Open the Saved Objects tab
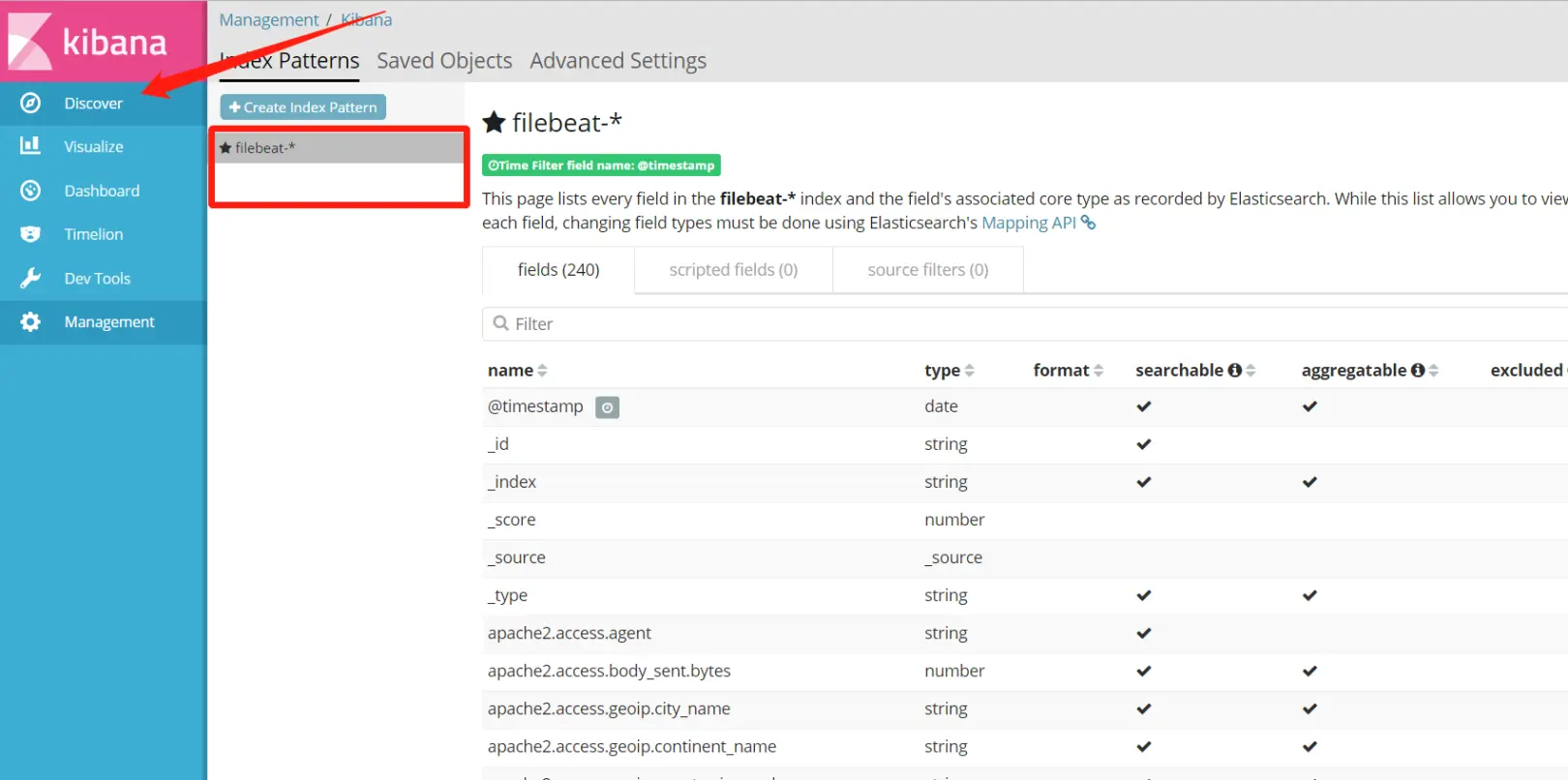Viewport: 1568px width, 780px height. 444,61
